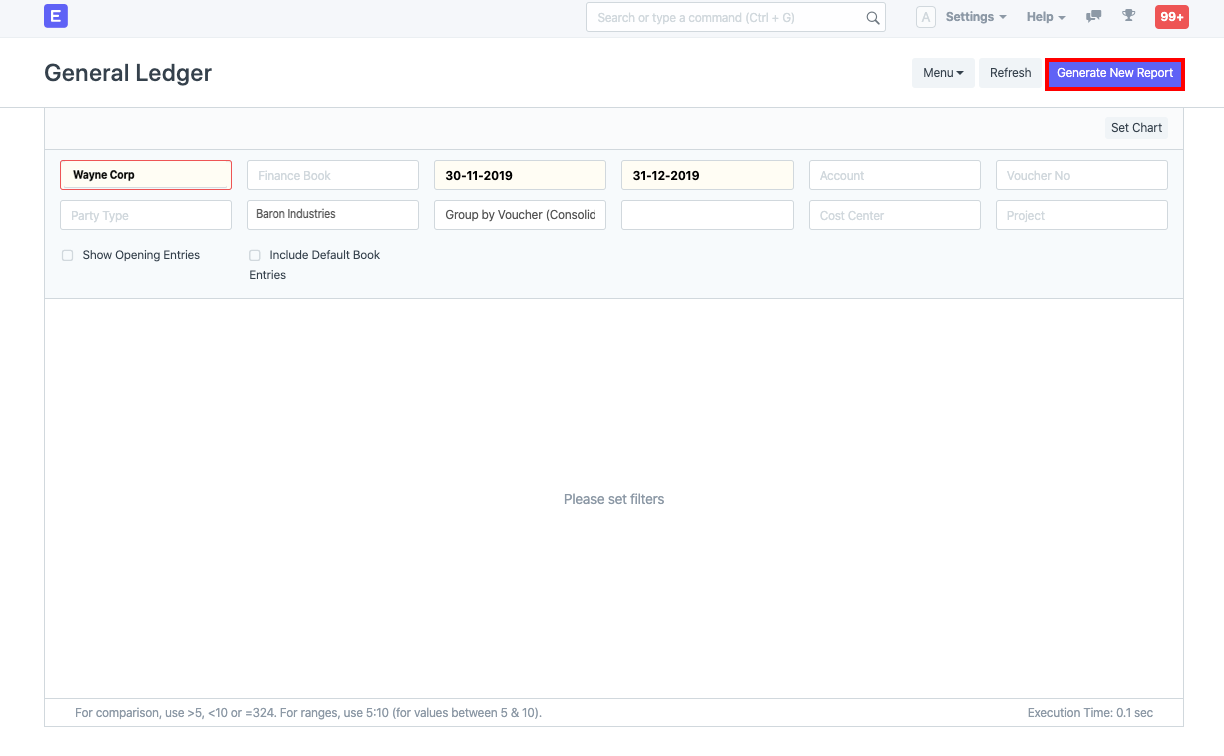Click the ERPNext home logo
The width and height of the screenshot is (1224, 756).
pos(55,16)
